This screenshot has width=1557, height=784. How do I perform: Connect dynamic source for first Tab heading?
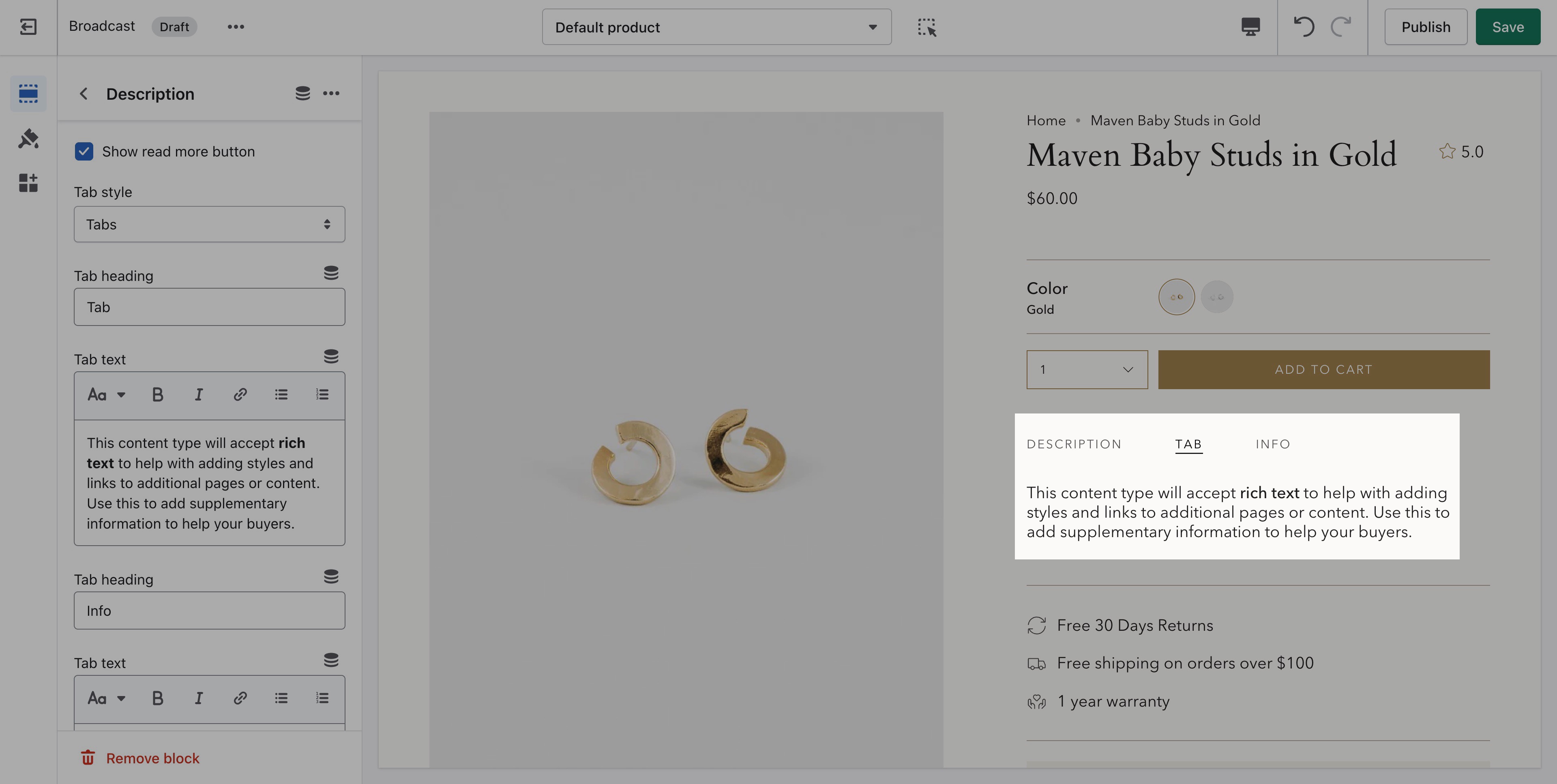click(x=330, y=273)
